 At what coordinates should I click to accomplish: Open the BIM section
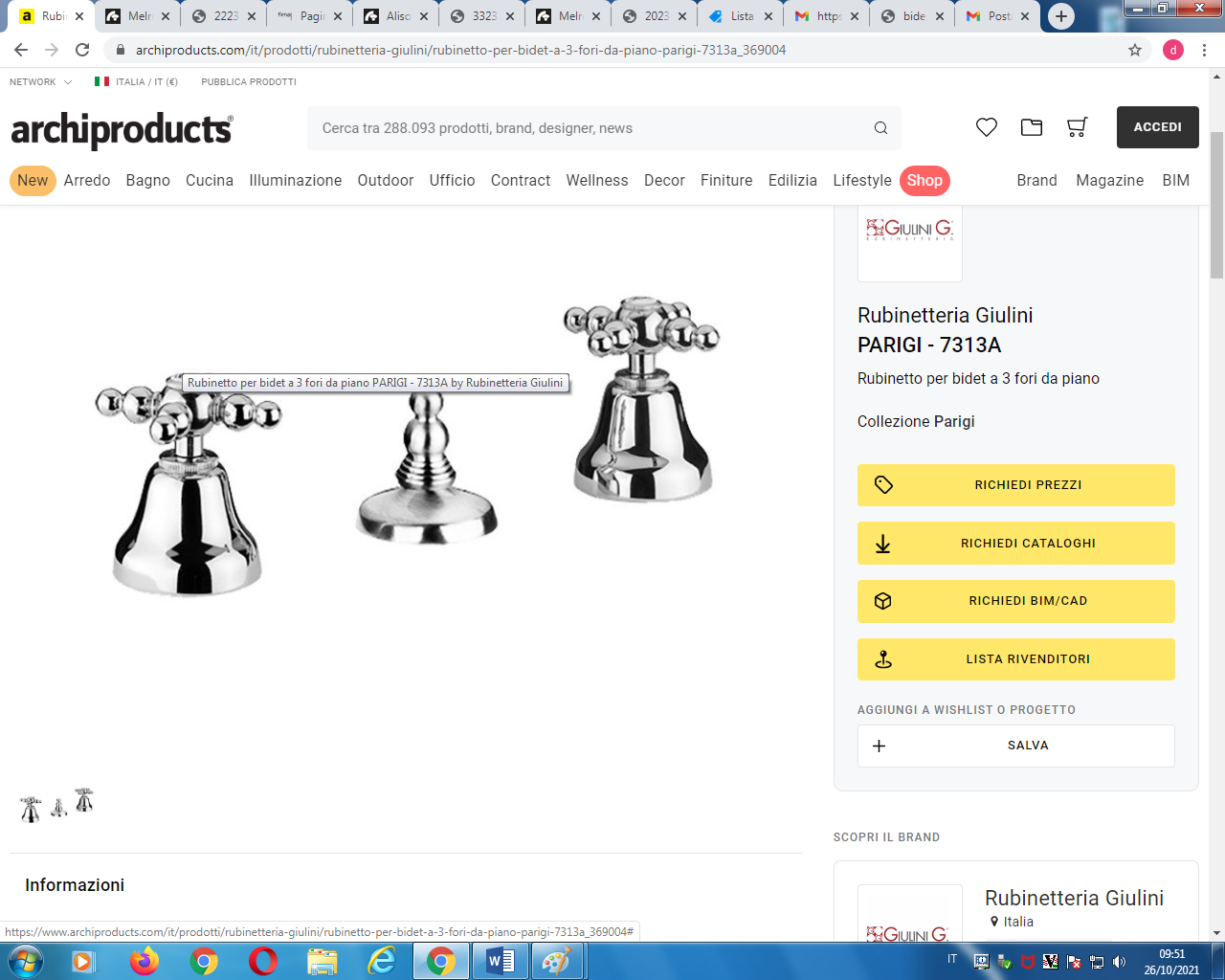pos(1176,180)
